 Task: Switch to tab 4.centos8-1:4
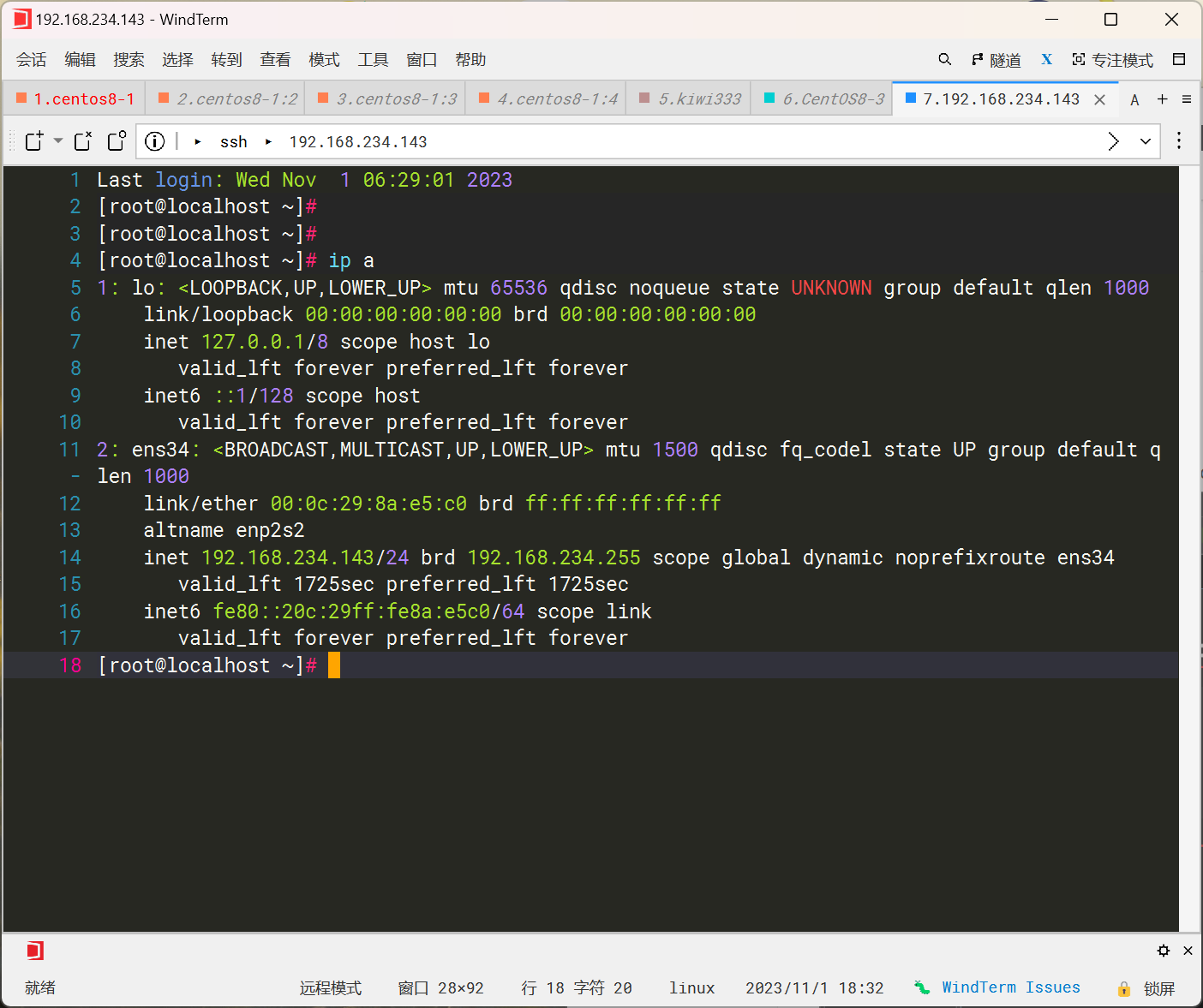click(548, 98)
